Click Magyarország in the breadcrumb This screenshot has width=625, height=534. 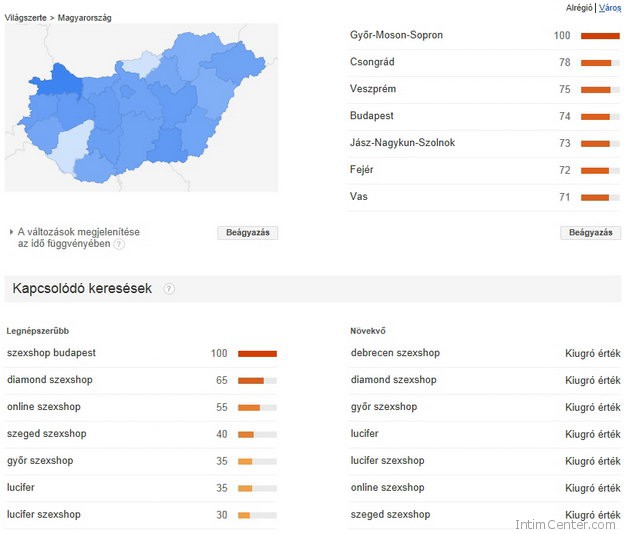point(85,18)
